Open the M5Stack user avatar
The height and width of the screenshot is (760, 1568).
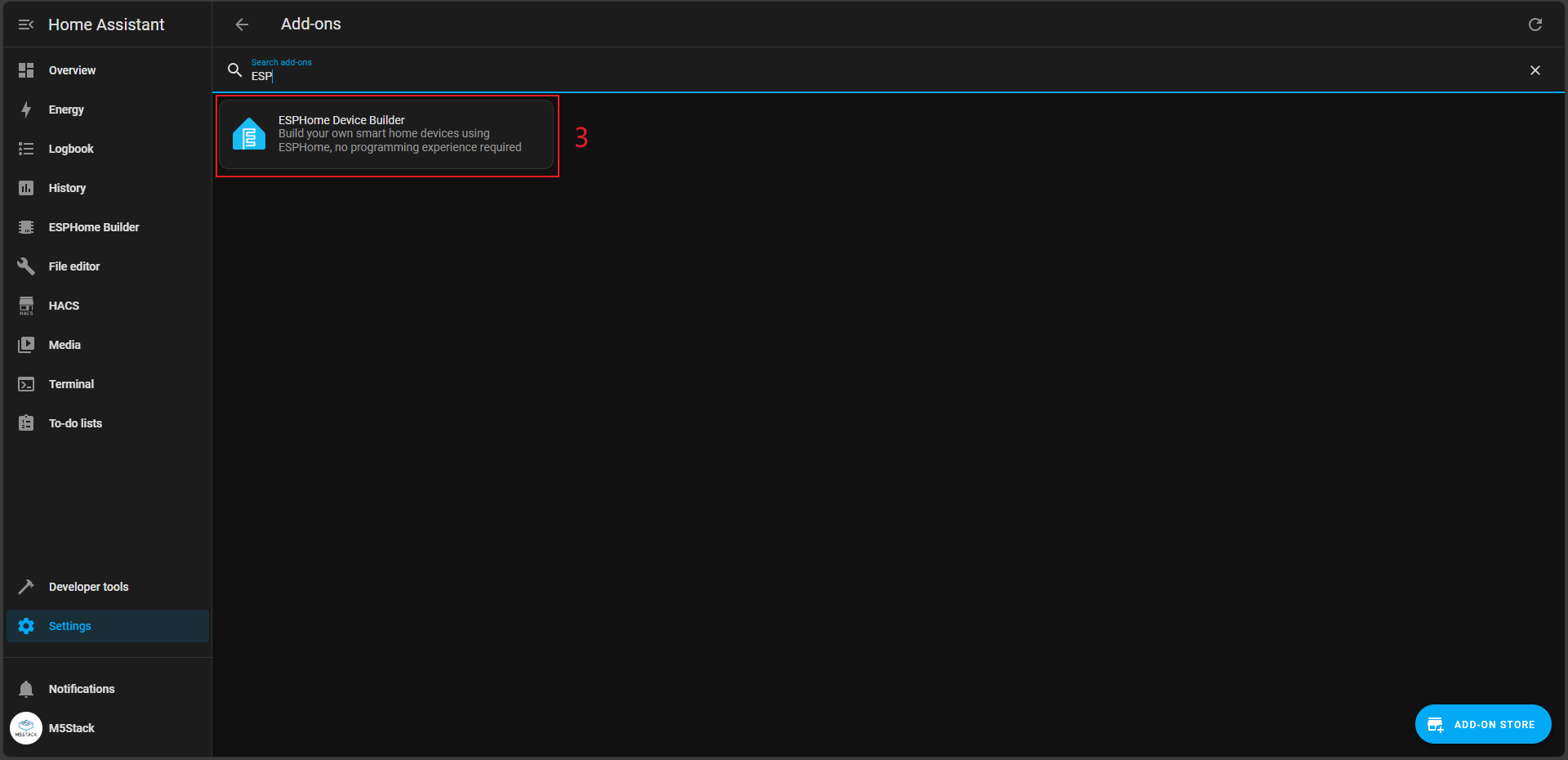26,728
